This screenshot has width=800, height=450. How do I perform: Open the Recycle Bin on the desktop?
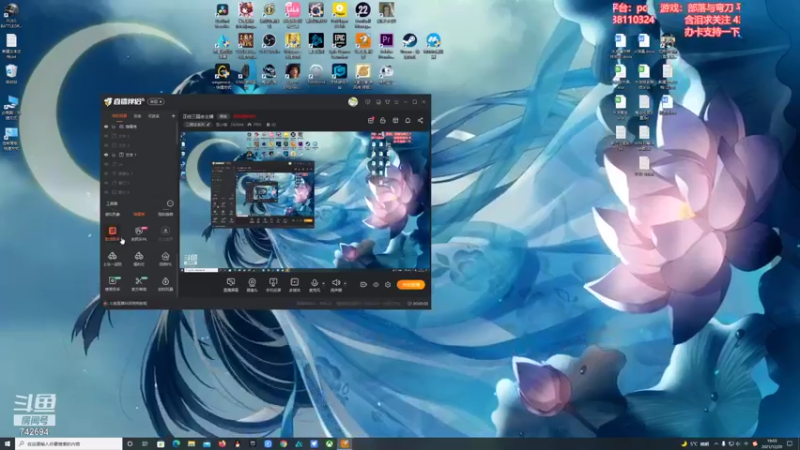tap(11, 73)
